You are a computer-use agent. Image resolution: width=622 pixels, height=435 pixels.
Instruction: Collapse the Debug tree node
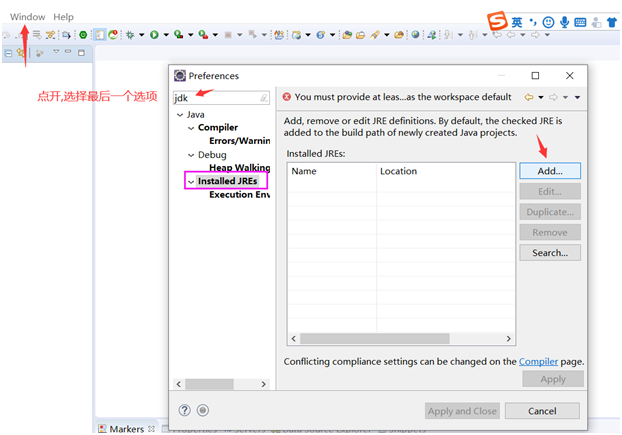(x=191, y=155)
